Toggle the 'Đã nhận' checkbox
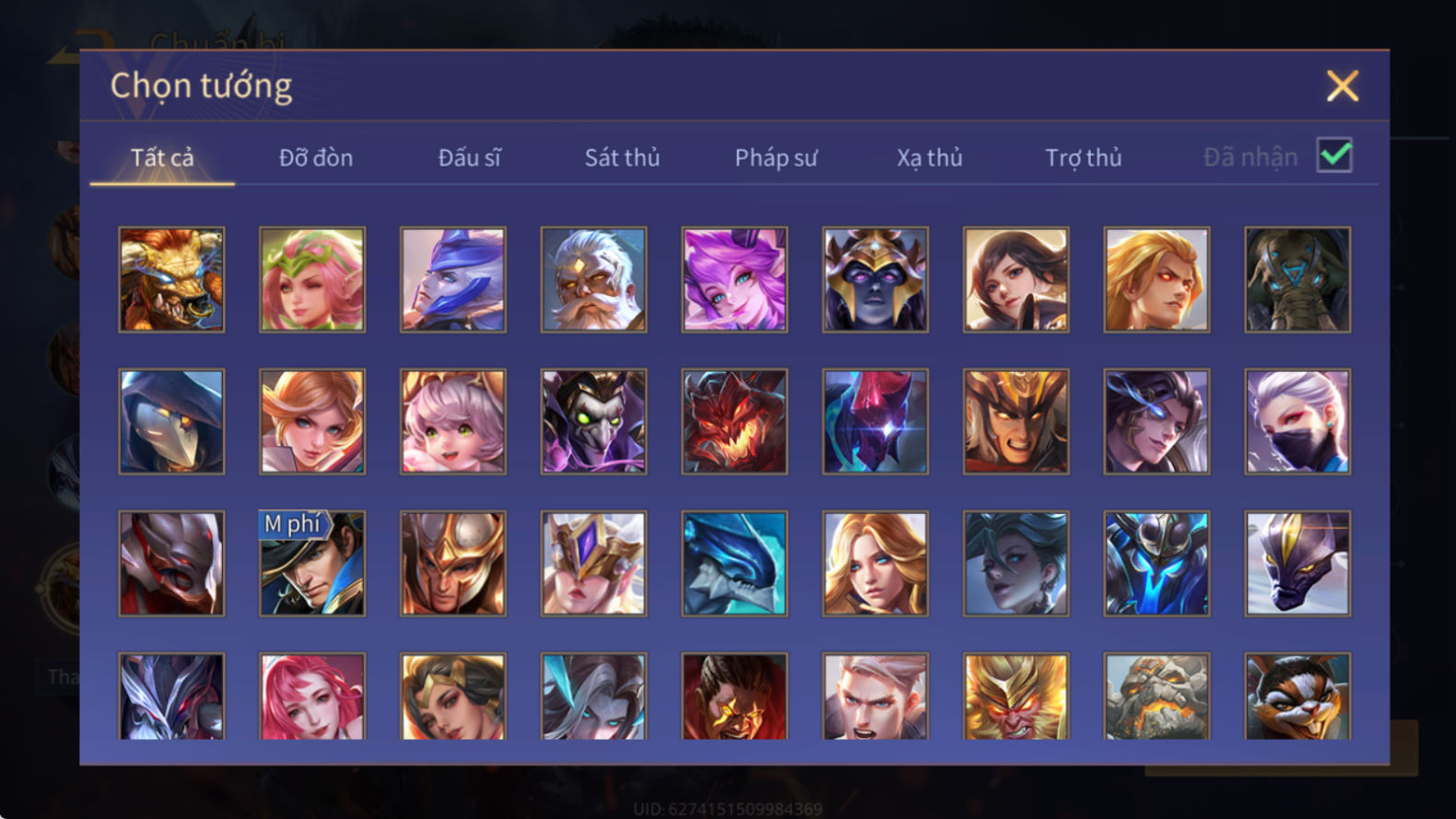1456x819 pixels. tap(1334, 155)
